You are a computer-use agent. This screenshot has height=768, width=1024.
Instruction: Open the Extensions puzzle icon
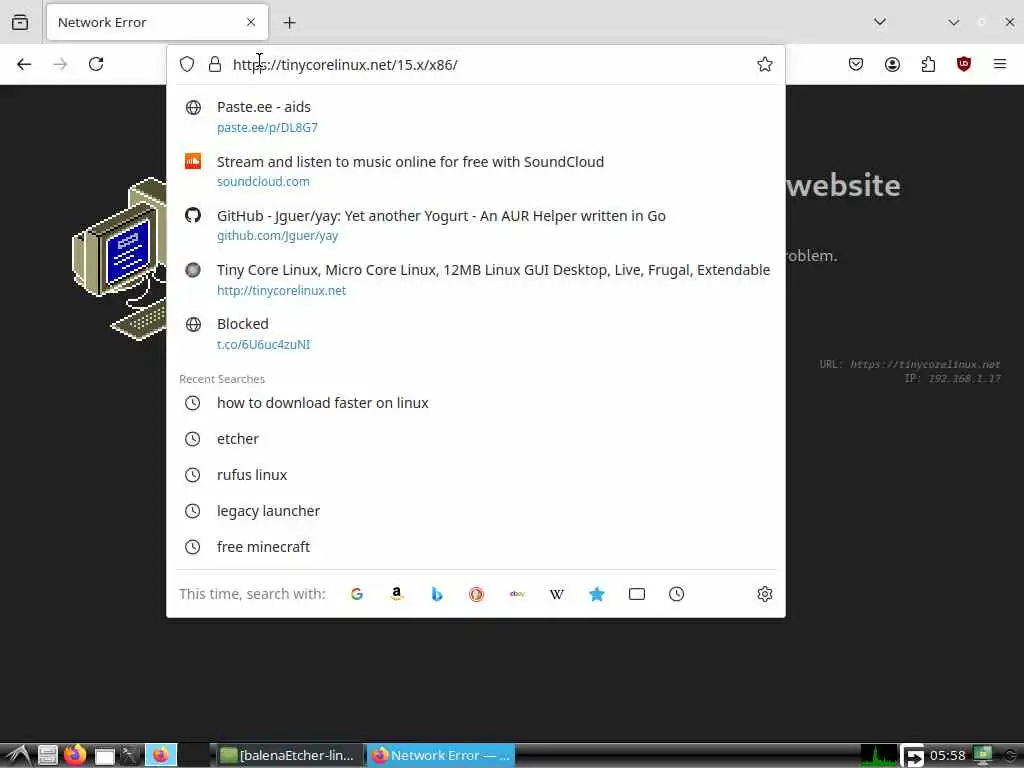click(928, 64)
